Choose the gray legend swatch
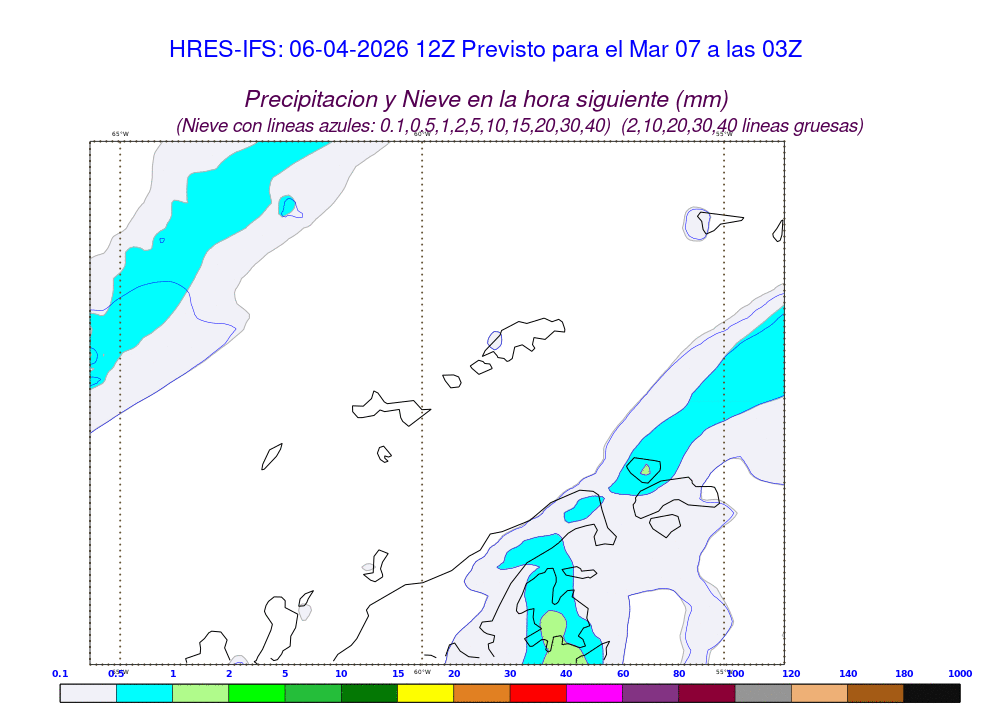1000x707 pixels. 763,692
